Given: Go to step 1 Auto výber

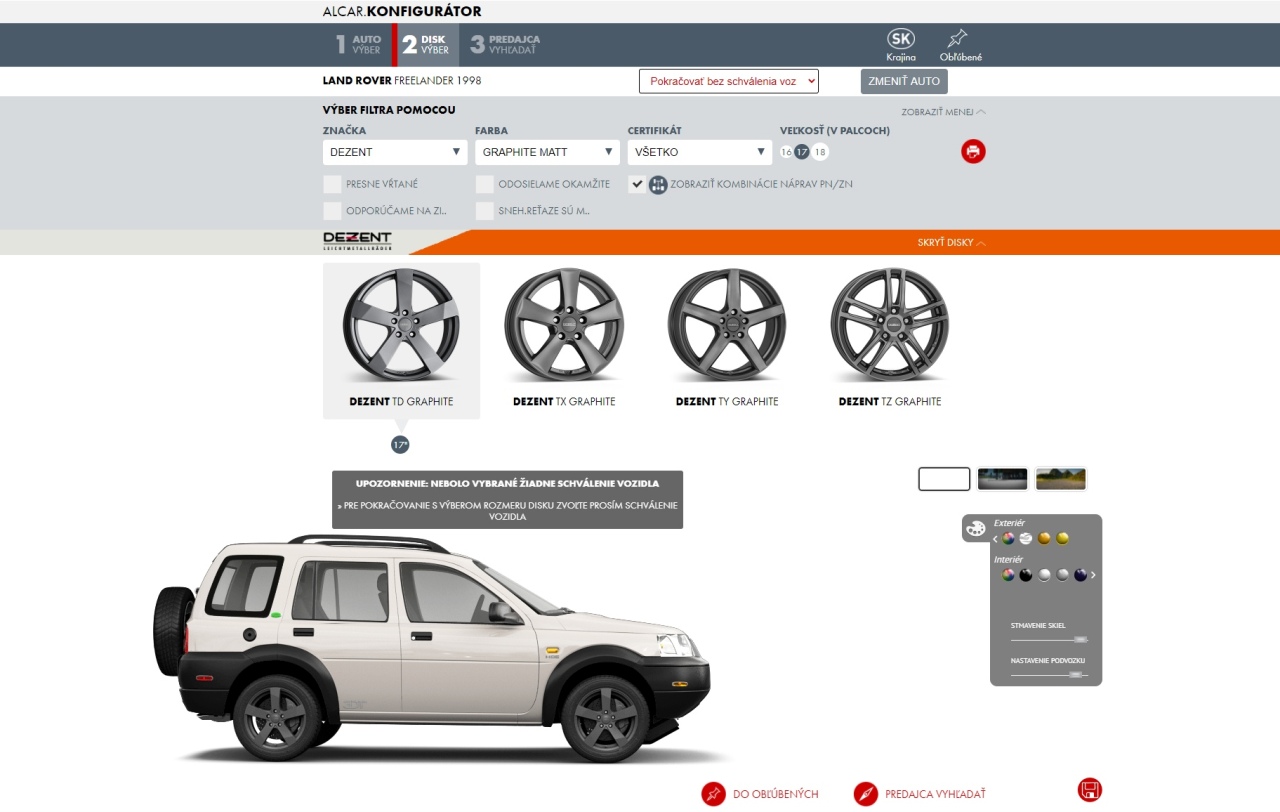Looking at the screenshot, I should 359,45.
